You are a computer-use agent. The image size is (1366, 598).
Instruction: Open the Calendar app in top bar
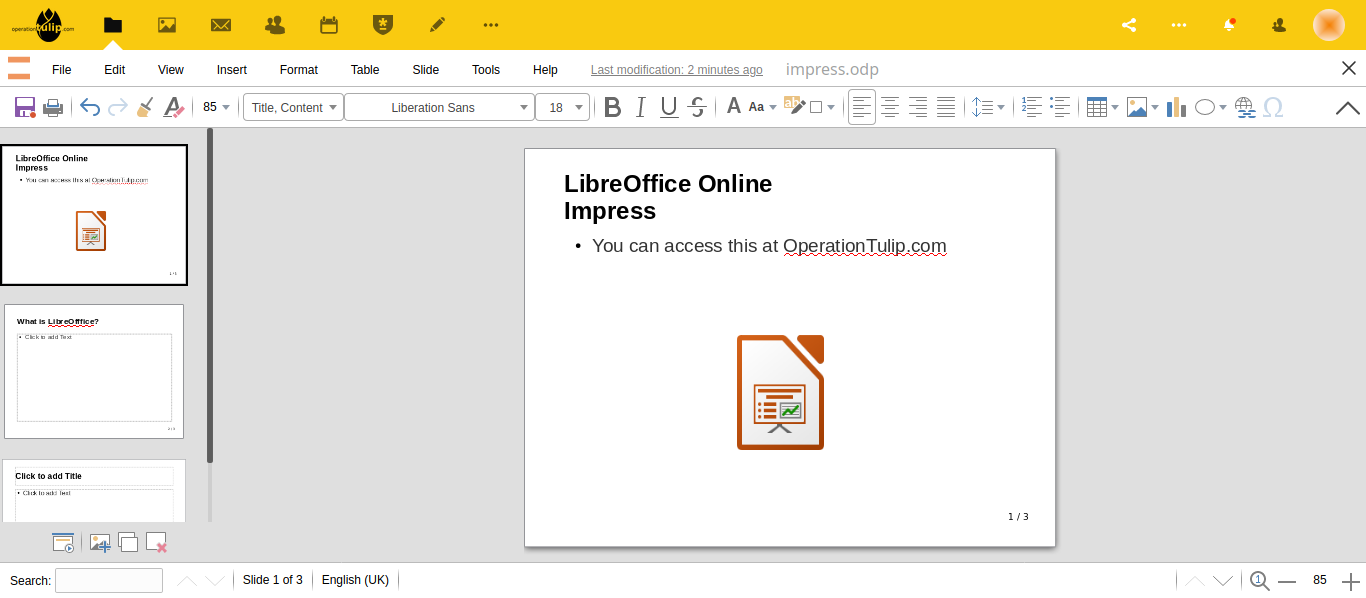[x=329, y=25]
